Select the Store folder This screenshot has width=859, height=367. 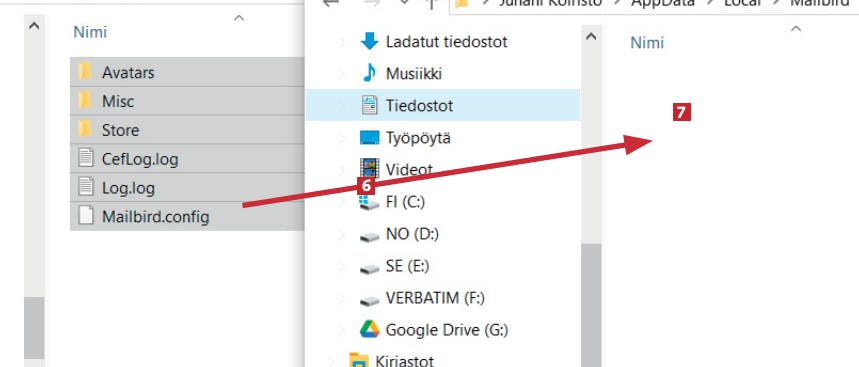coord(187,130)
